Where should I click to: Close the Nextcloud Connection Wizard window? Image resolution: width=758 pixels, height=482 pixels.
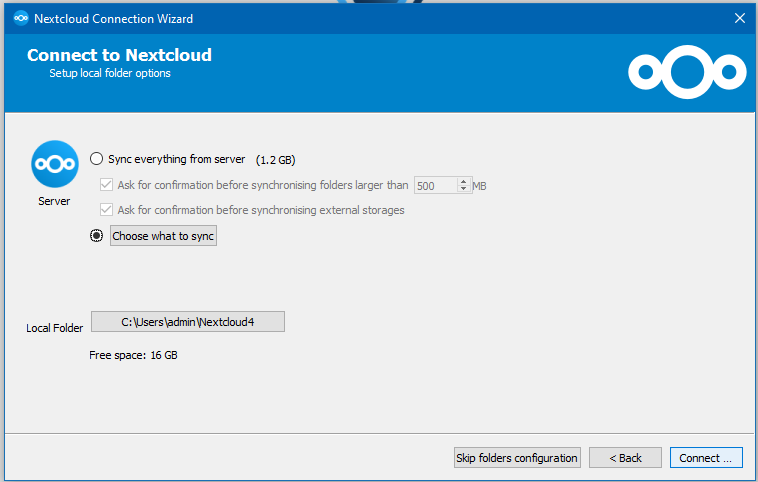click(740, 18)
